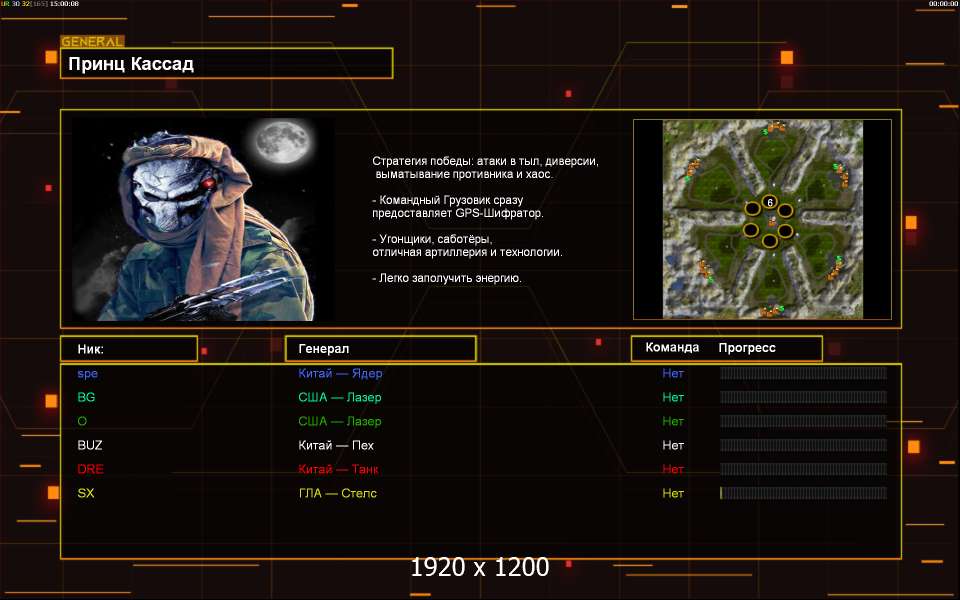Image resolution: width=960 pixels, height=600 pixels.
Task: Select player nickname "spe"
Action: (x=88, y=373)
